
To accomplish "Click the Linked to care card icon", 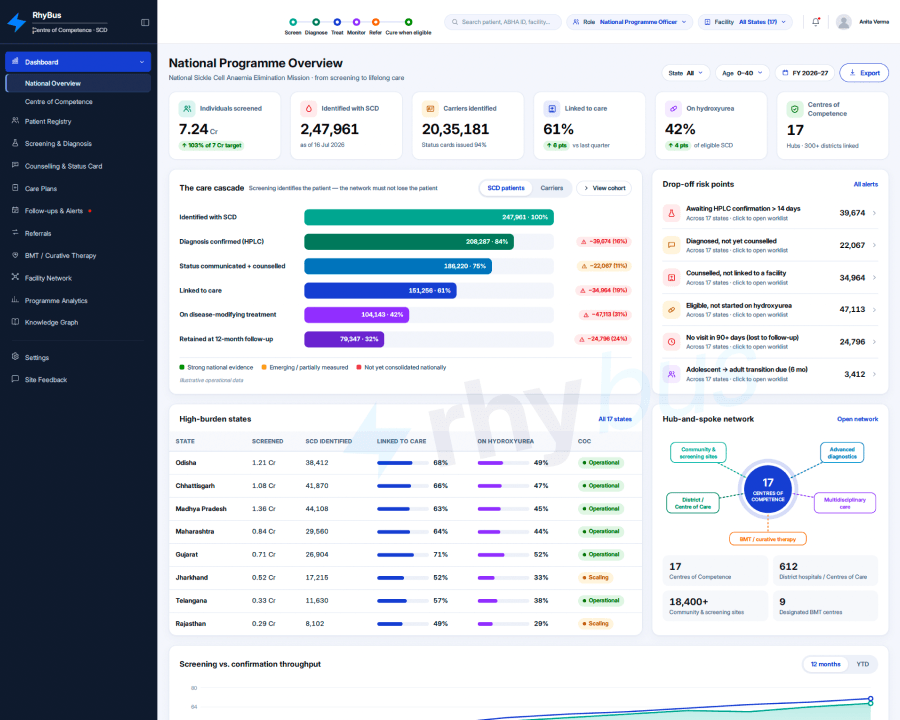I will [x=551, y=109].
